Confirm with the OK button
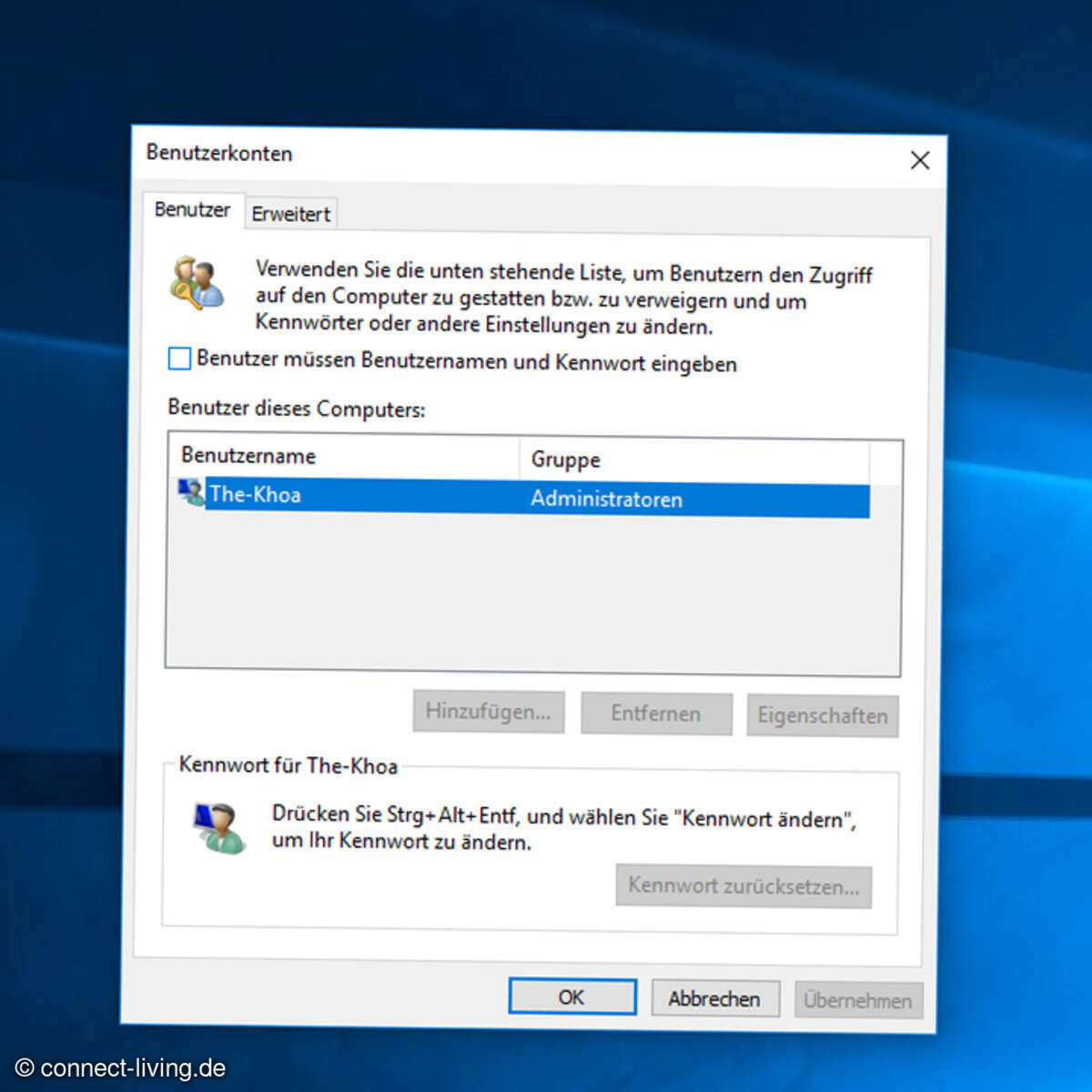 (x=571, y=996)
